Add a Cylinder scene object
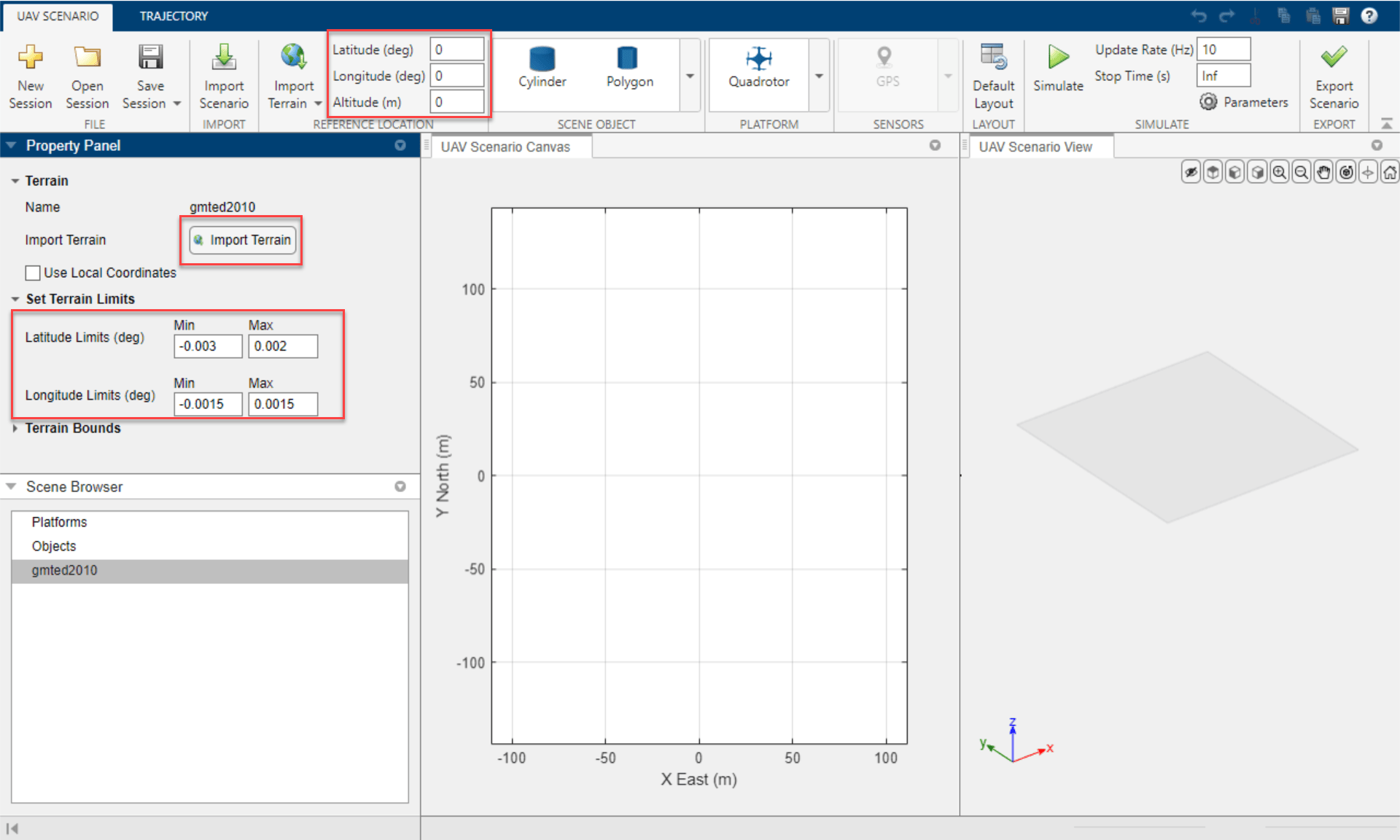The width and height of the screenshot is (1400, 840). click(542, 67)
